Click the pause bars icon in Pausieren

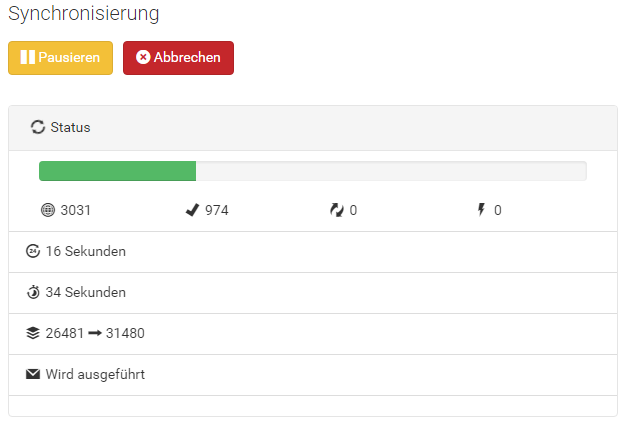tap(28, 57)
